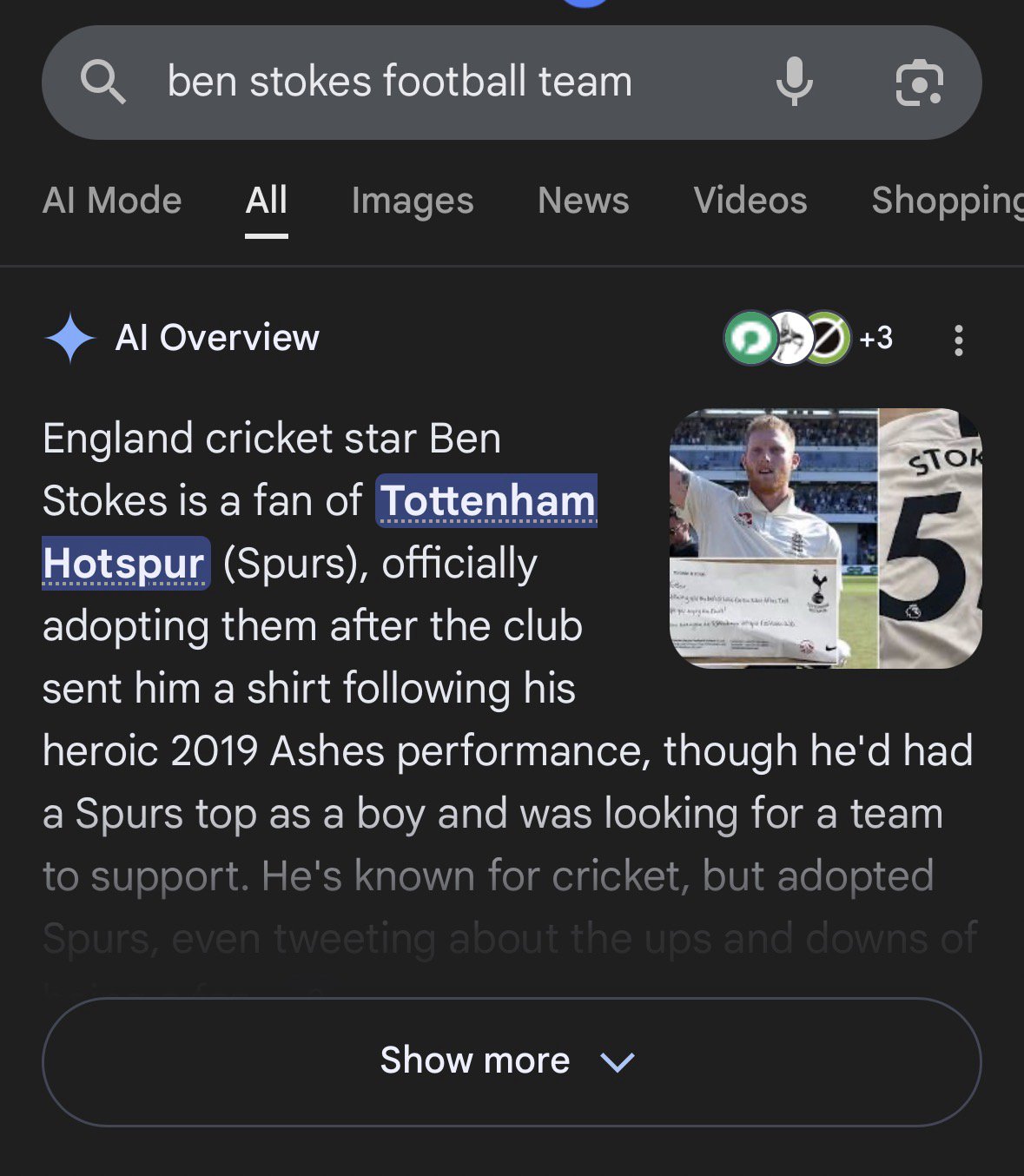Viewport: 1024px width, 1176px height.
Task: Open the middle white source icon
Action: pos(789,338)
